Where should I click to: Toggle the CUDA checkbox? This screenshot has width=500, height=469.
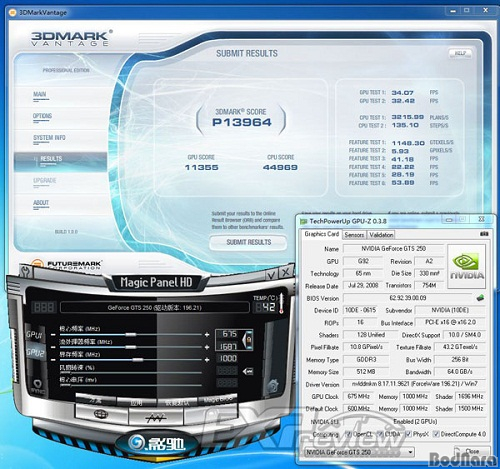click(x=380, y=434)
